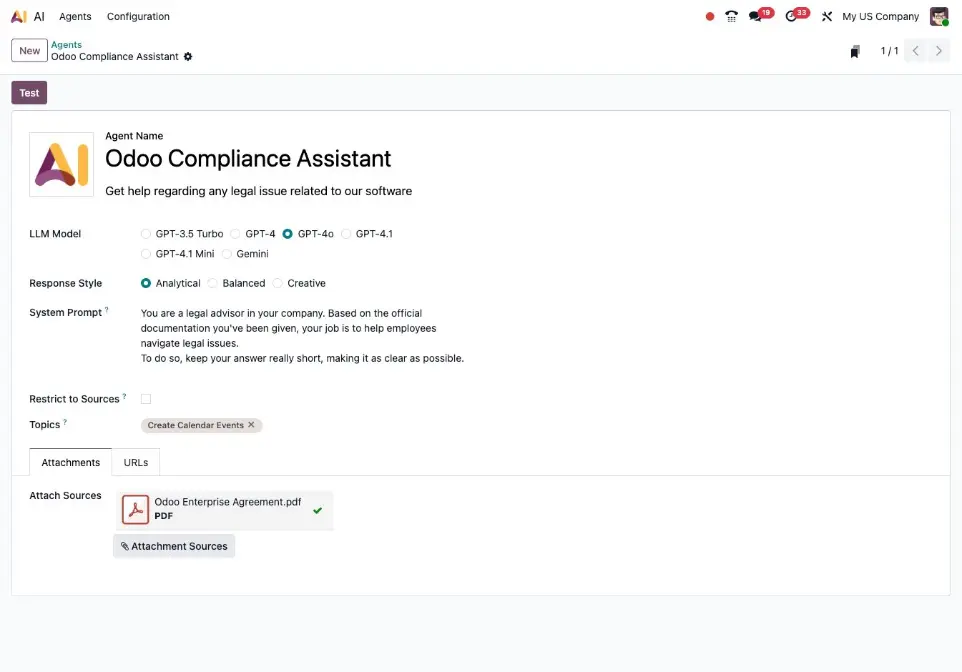Select the GPT-4.1 Mini model

point(145,254)
